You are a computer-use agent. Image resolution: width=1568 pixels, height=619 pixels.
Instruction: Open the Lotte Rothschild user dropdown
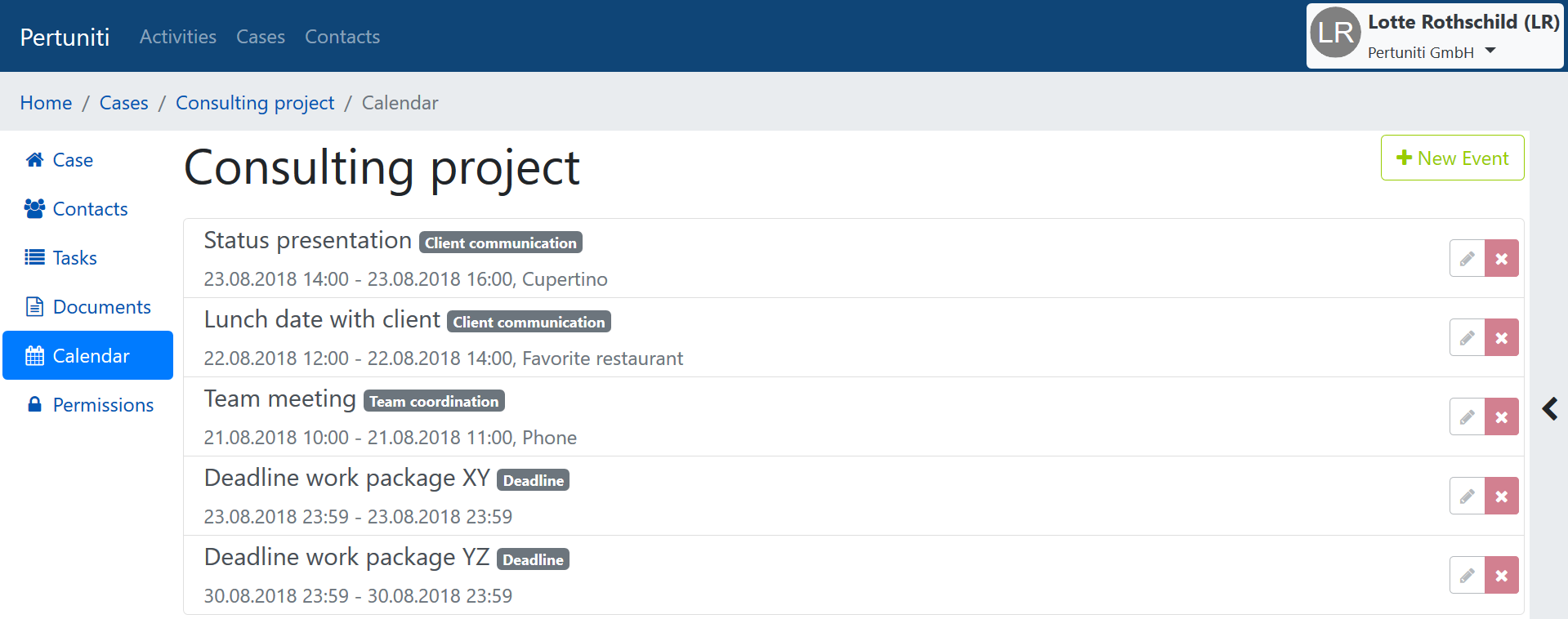pos(1490,51)
